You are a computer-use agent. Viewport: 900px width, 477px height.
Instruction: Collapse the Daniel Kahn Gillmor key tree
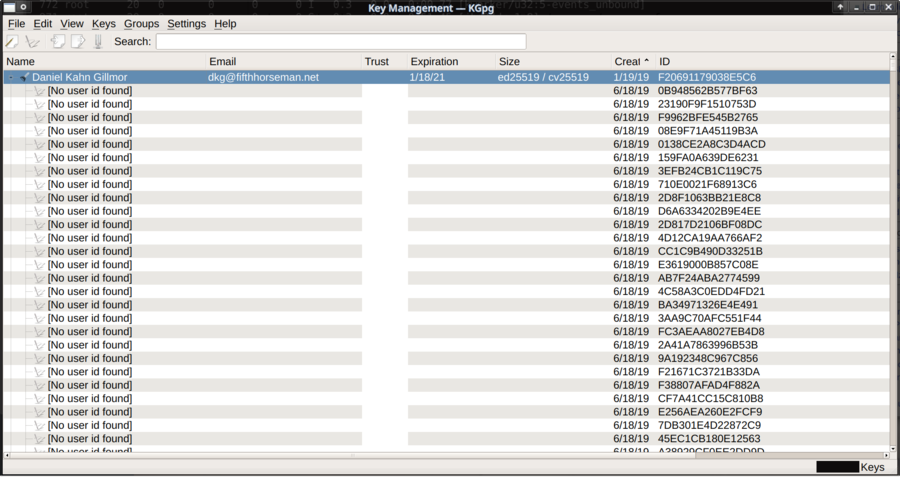click(11, 77)
